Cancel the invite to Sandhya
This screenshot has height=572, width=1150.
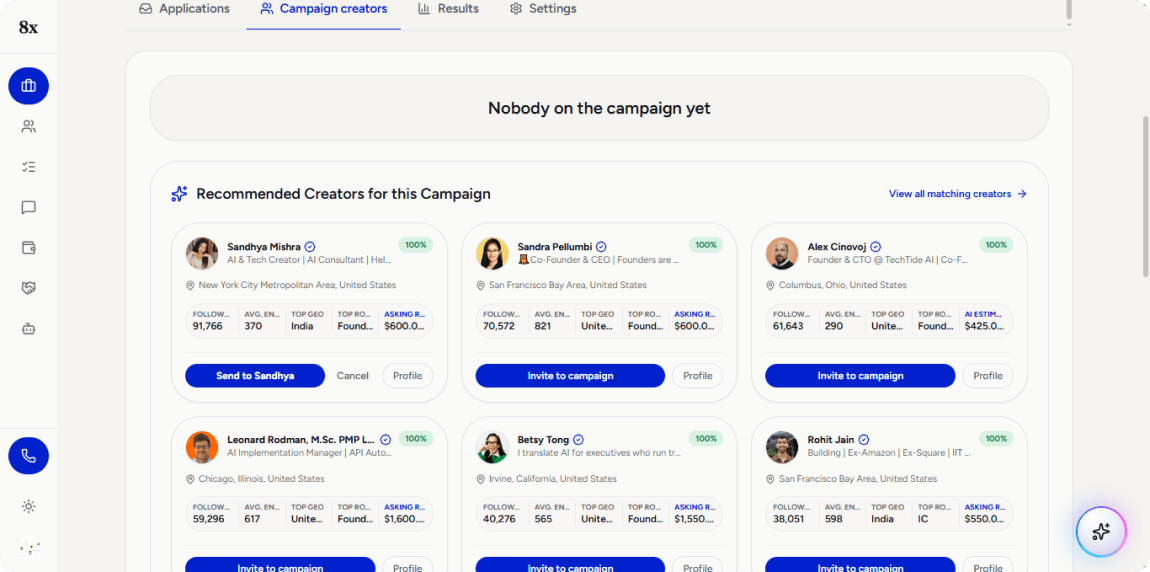[353, 375]
